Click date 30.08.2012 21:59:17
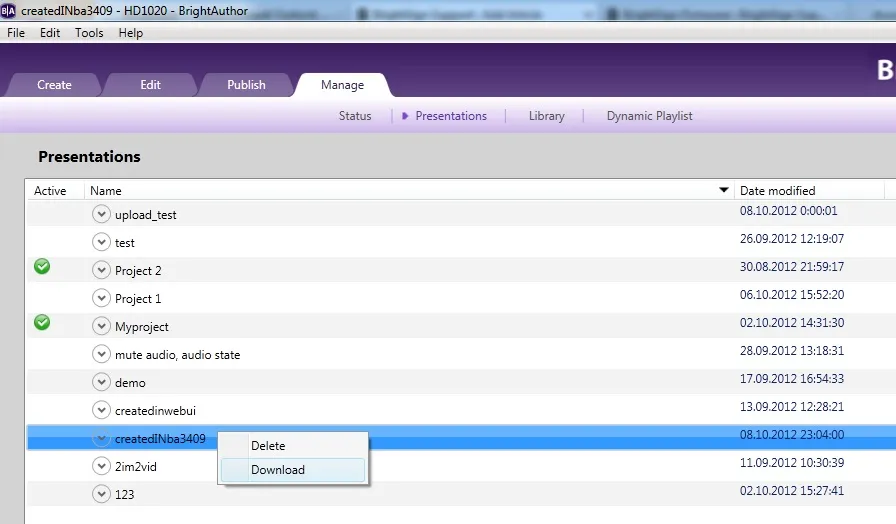 point(792,266)
